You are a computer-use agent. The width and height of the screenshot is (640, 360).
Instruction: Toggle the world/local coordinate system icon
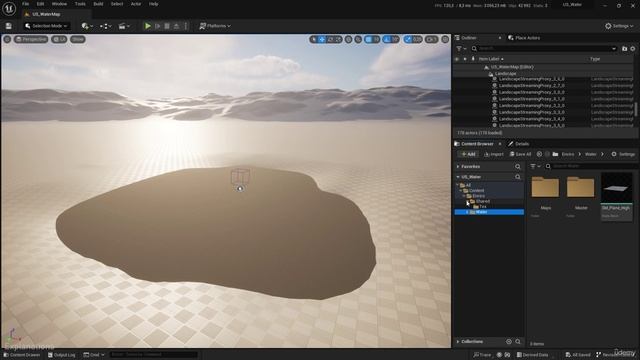349,39
